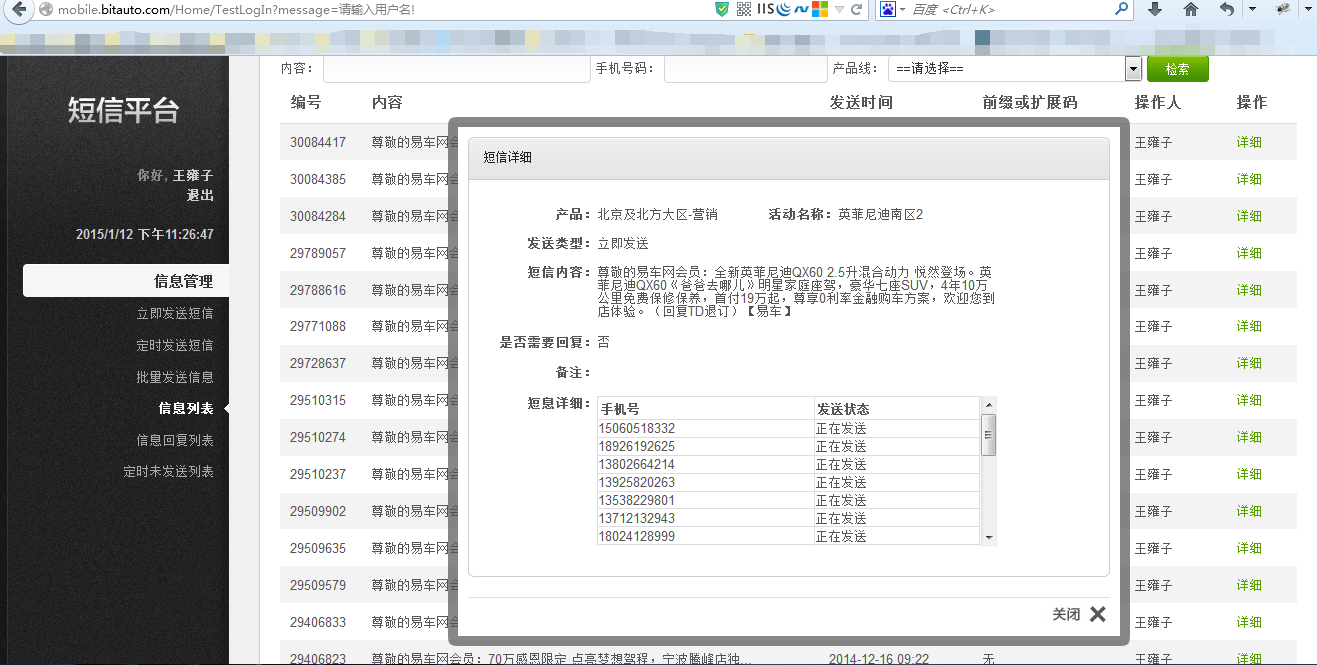The image size is (1317, 665).
Task: Select 信息回复列表 in the sidebar
Action: (175, 440)
